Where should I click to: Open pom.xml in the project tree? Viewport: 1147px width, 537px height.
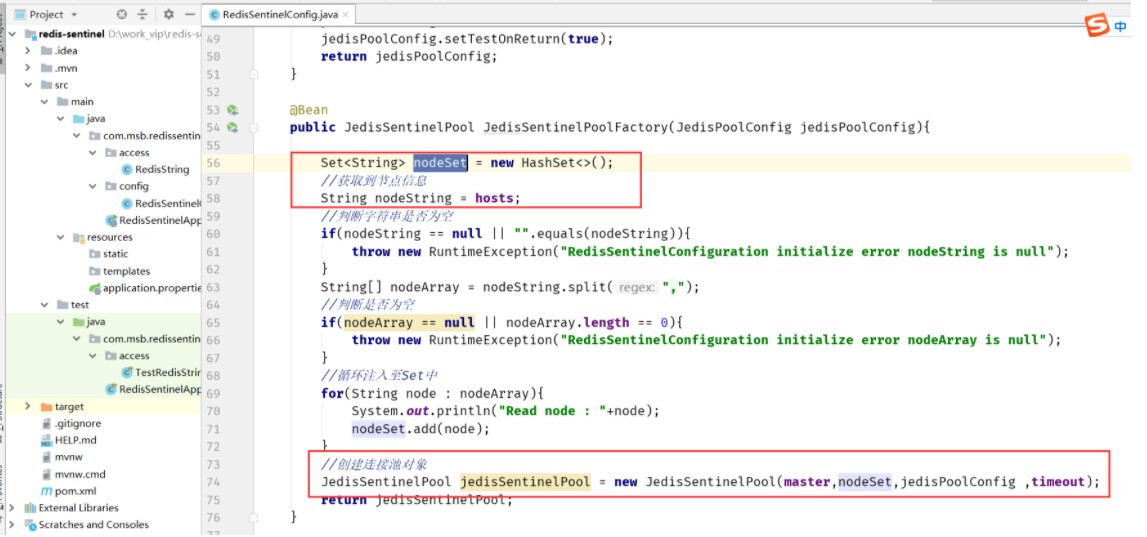pos(75,491)
